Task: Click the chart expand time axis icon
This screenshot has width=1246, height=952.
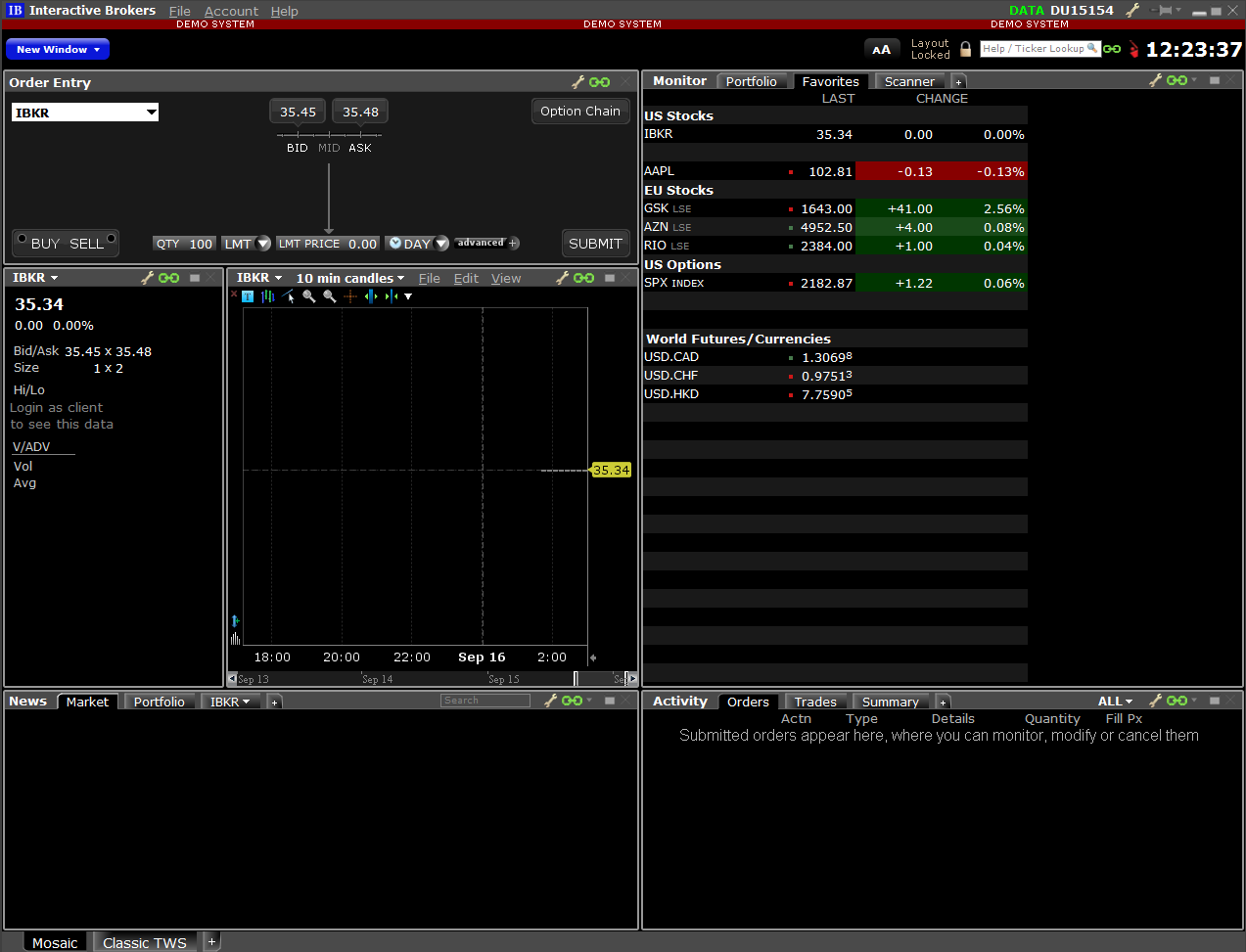Action: (x=371, y=296)
